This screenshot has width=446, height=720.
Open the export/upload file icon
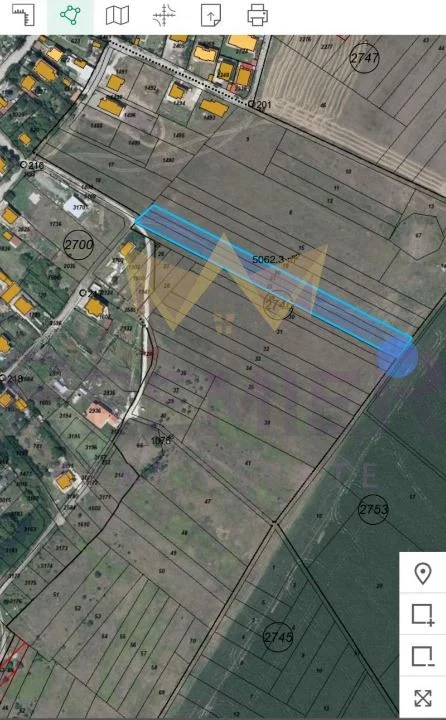point(211,15)
